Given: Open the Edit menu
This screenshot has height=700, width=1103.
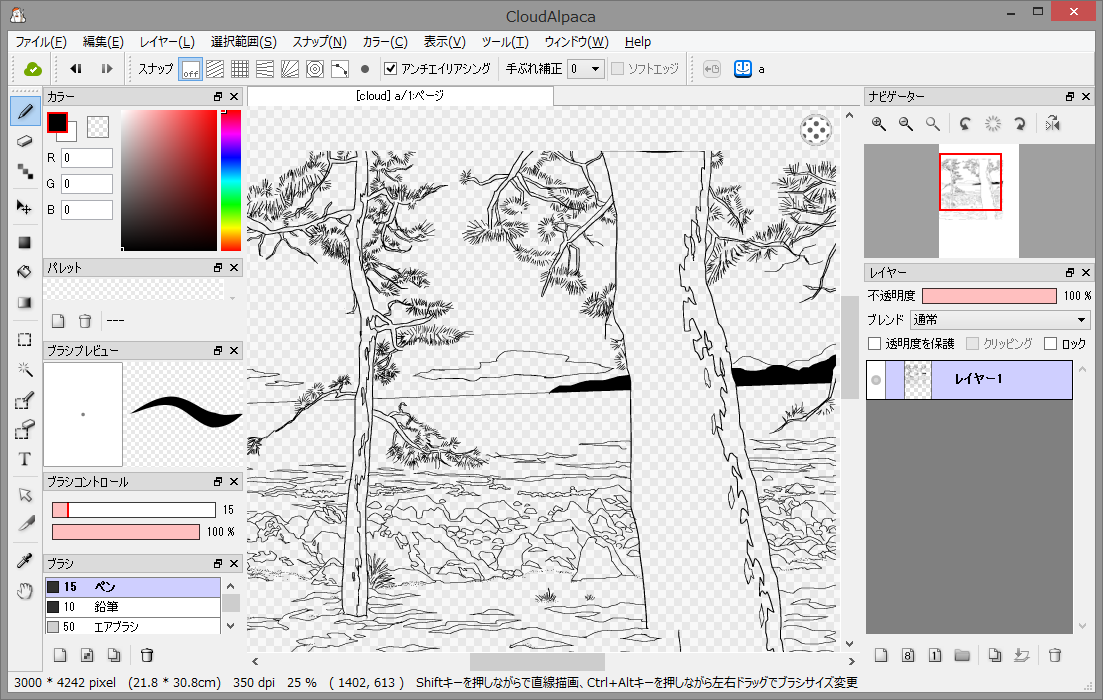Looking at the screenshot, I should pyautogui.click(x=103, y=42).
